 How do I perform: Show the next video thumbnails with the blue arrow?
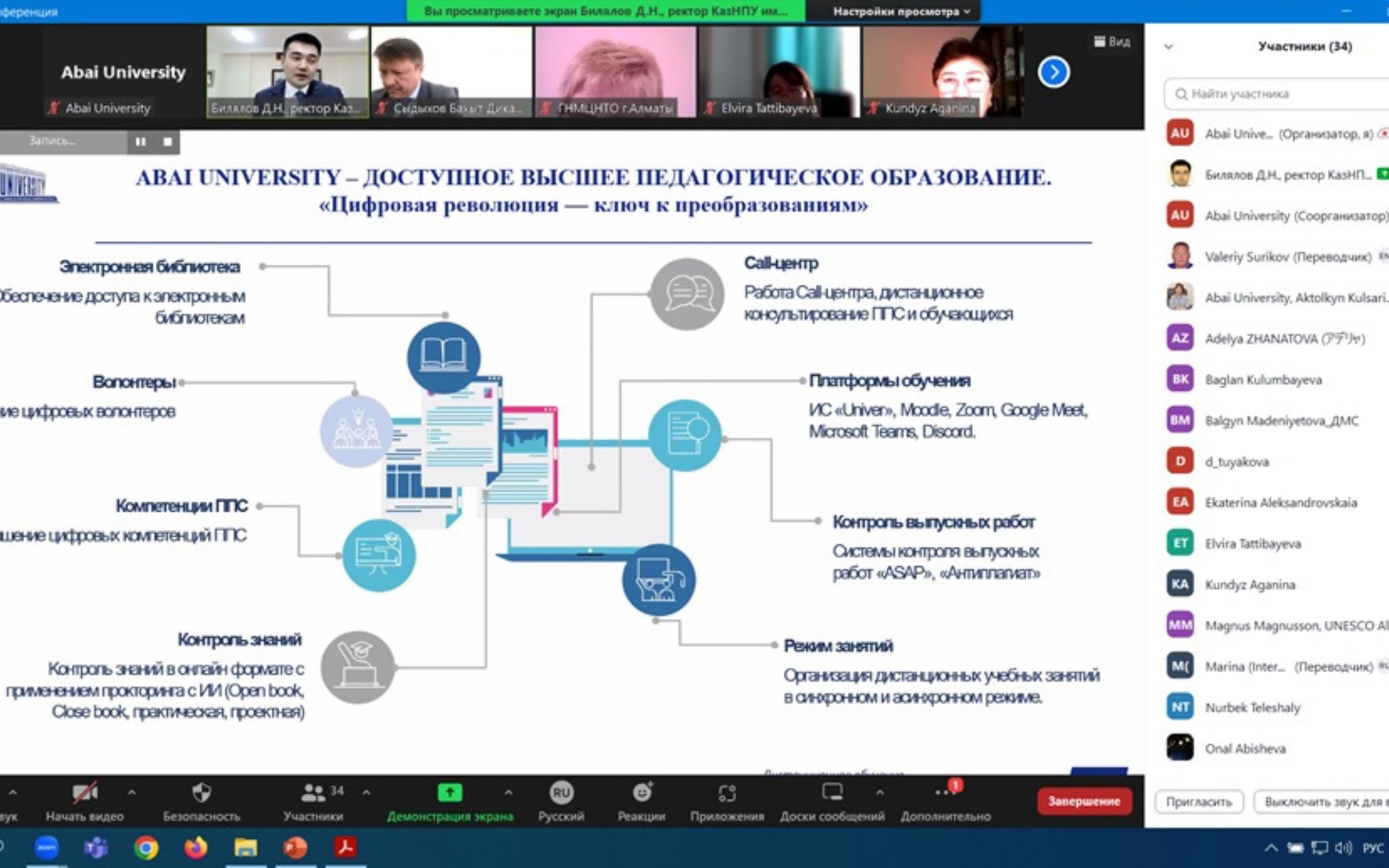click(x=1053, y=72)
